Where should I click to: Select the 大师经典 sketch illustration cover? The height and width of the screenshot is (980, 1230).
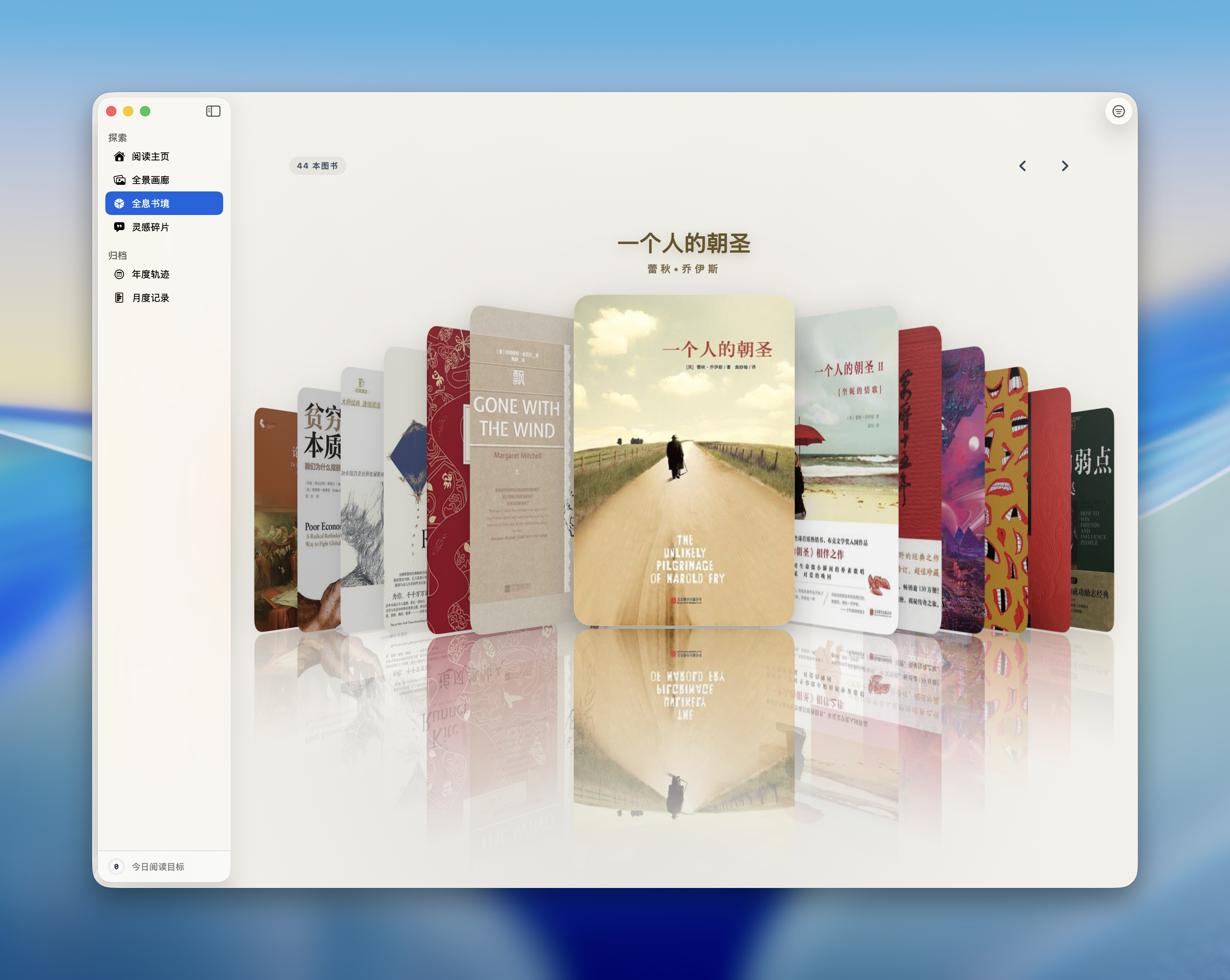tap(362, 500)
